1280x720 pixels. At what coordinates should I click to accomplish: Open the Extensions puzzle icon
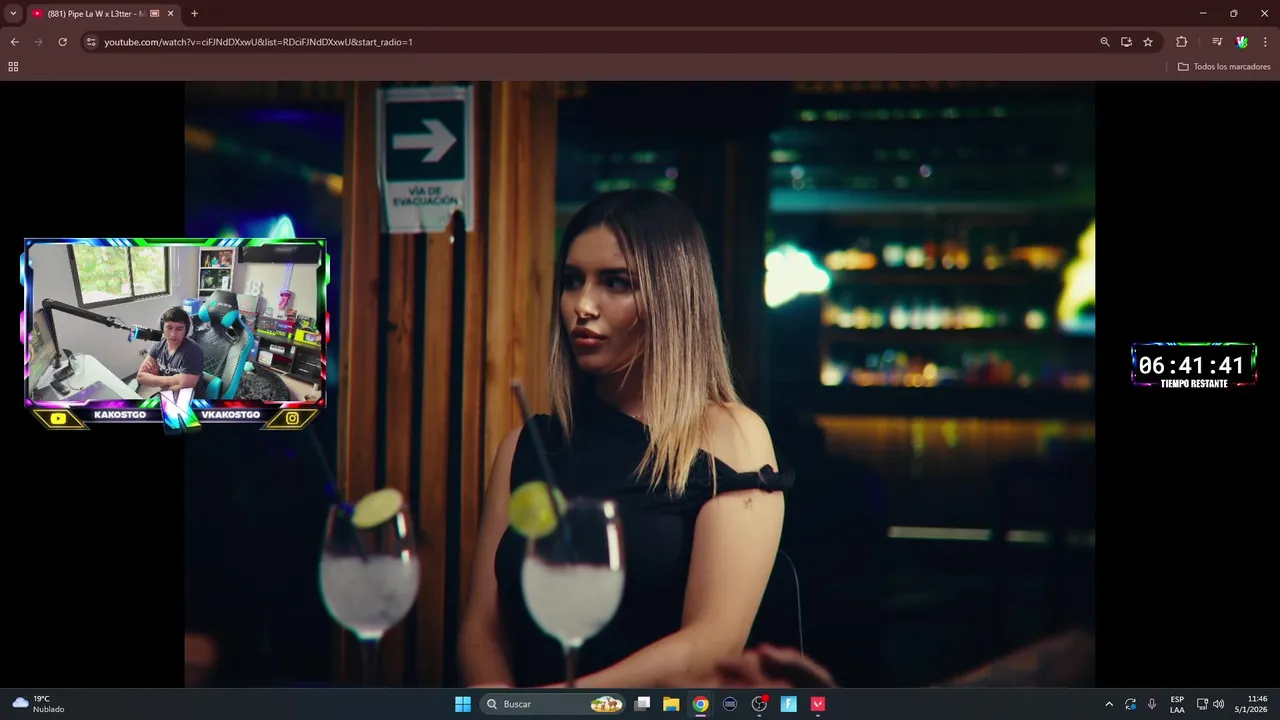point(1181,42)
